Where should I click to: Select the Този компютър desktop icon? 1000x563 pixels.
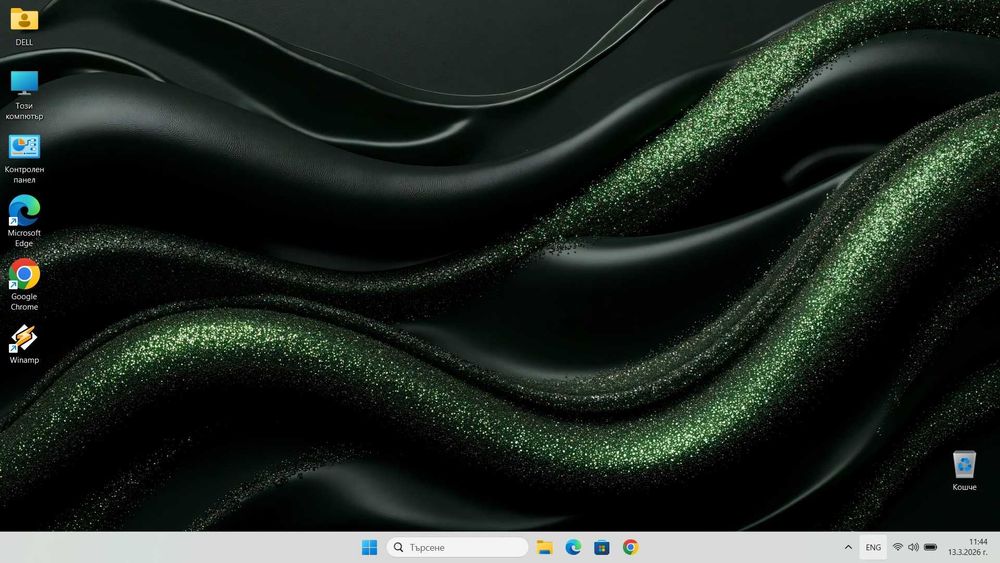point(24,84)
